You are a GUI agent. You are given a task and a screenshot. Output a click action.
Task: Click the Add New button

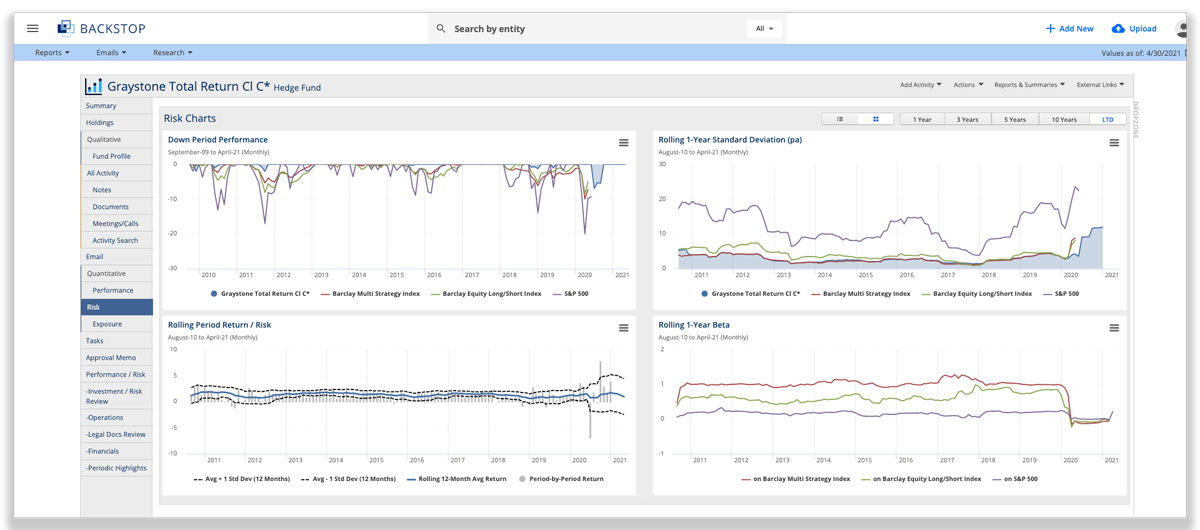pyautogui.click(x=1070, y=29)
